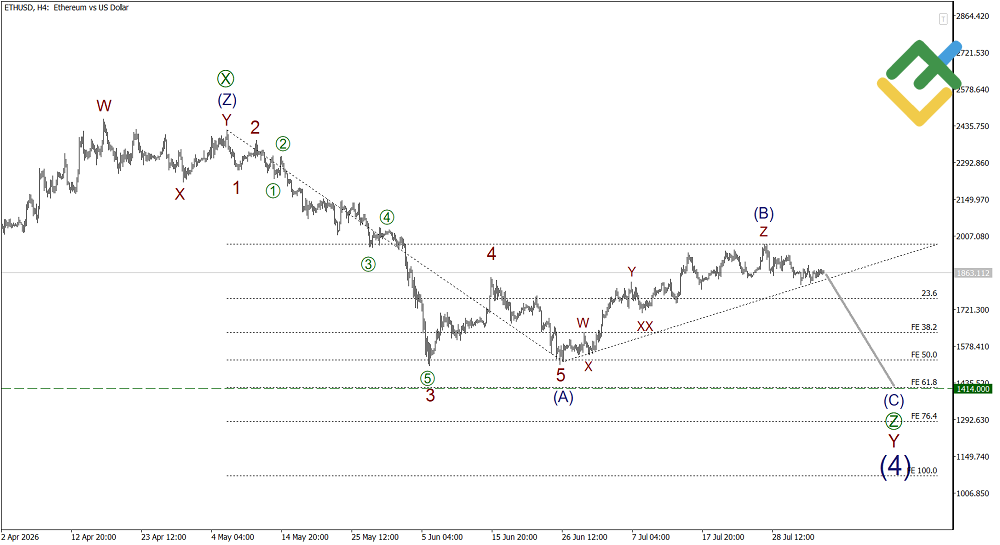Click the 2292.860 price axis value

tap(973, 163)
